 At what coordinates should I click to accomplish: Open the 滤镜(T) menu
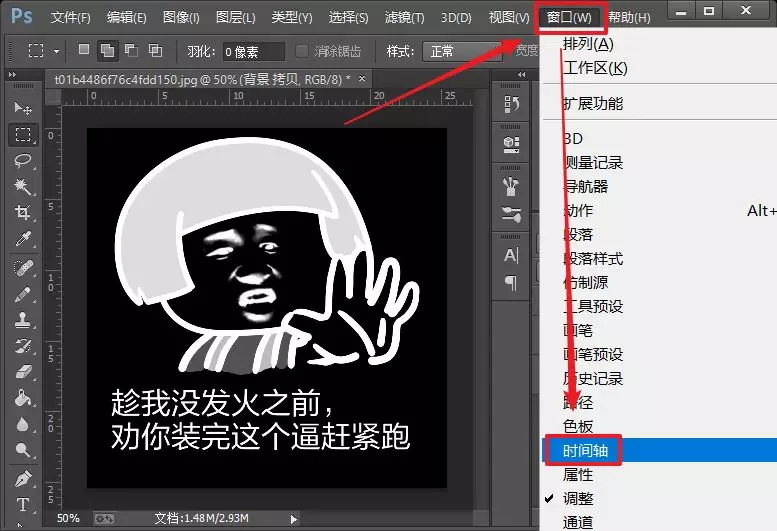pos(404,18)
